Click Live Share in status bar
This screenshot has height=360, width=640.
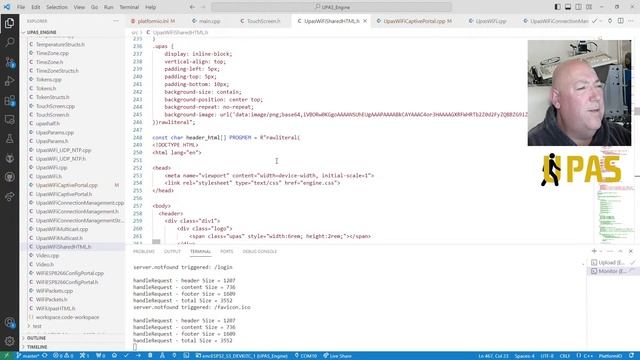[337, 356]
